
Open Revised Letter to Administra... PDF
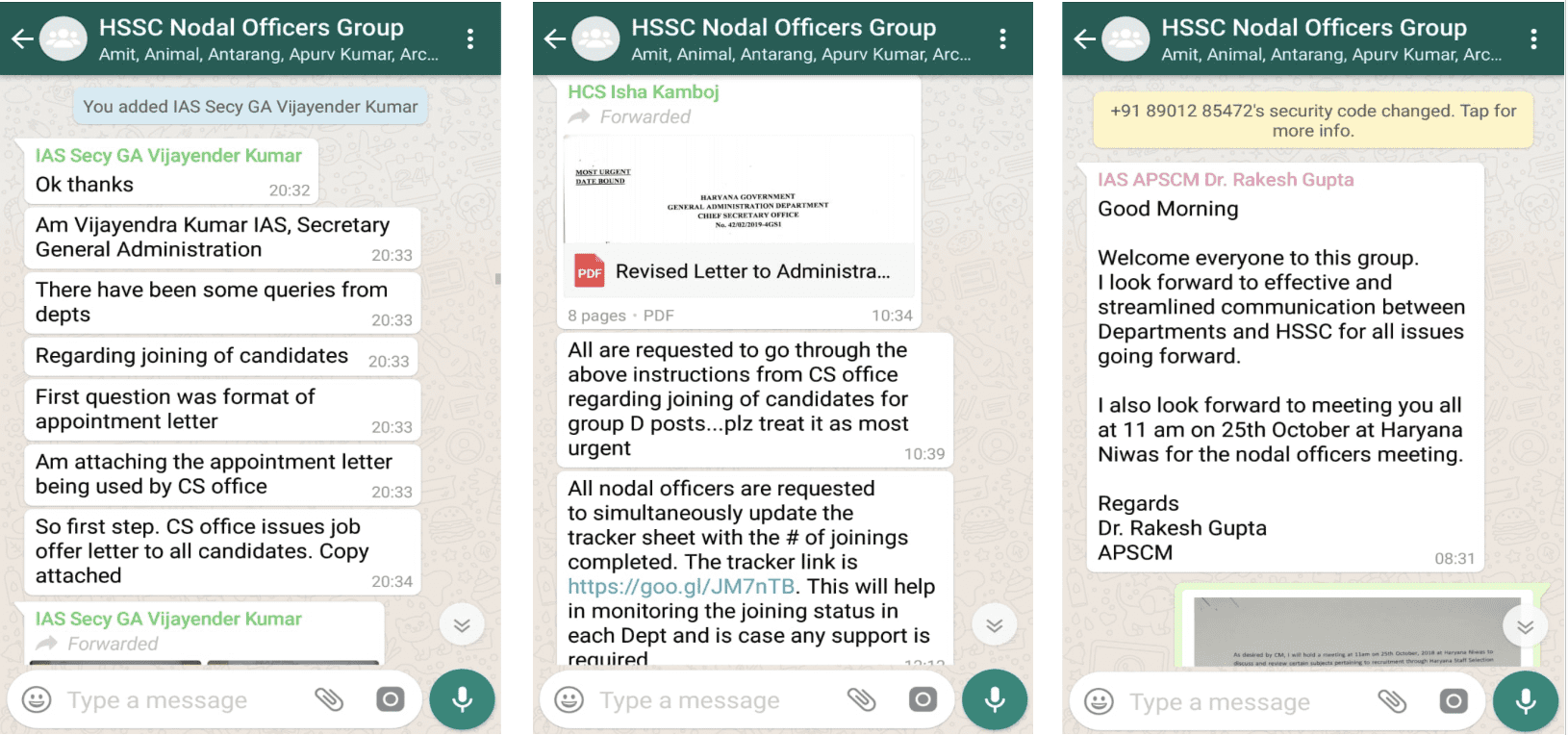[x=739, y=271]
